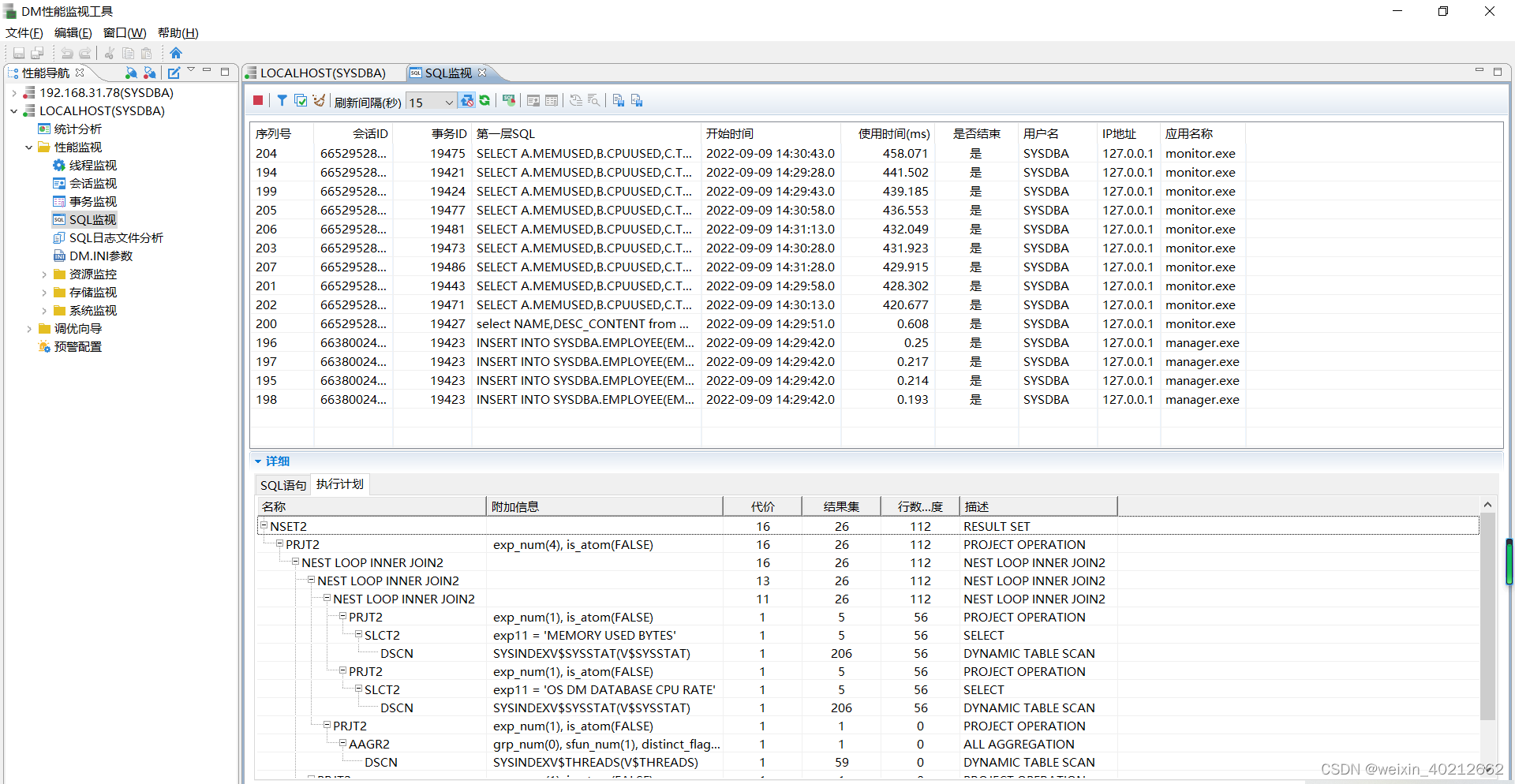
Task: Click the scrollbar up arrow in plan table
Action: 1487,505
